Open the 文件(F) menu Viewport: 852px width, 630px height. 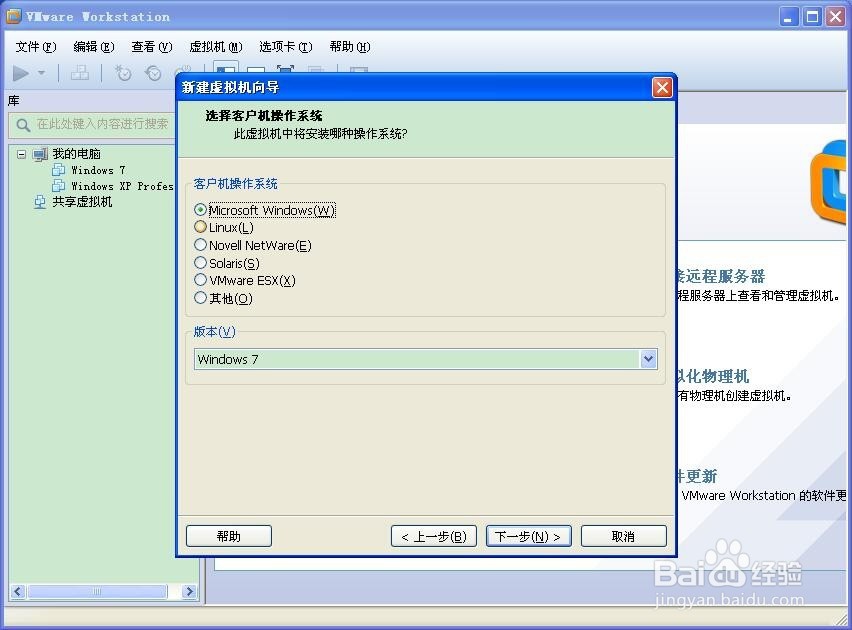[36, 47]
